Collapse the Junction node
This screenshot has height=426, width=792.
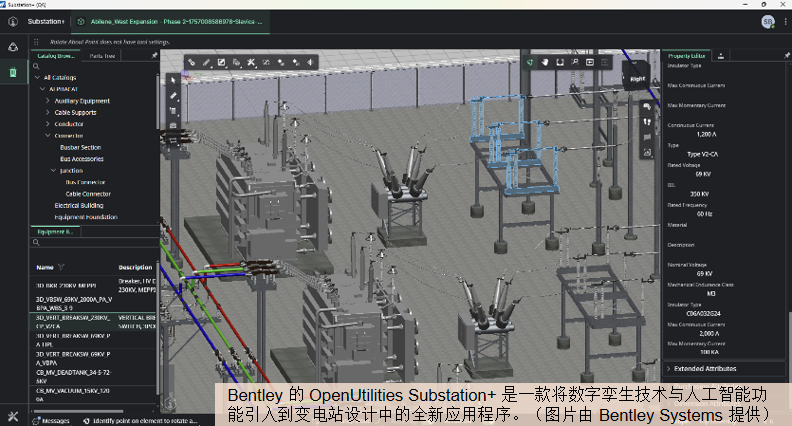pos(54,170)
